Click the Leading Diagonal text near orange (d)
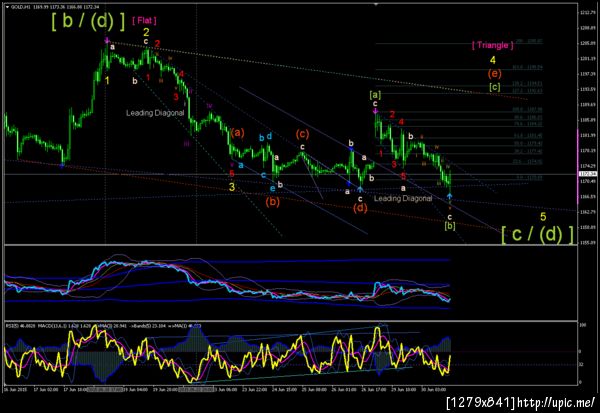Viewport: 600px width, 413px height. click(403, 198)
